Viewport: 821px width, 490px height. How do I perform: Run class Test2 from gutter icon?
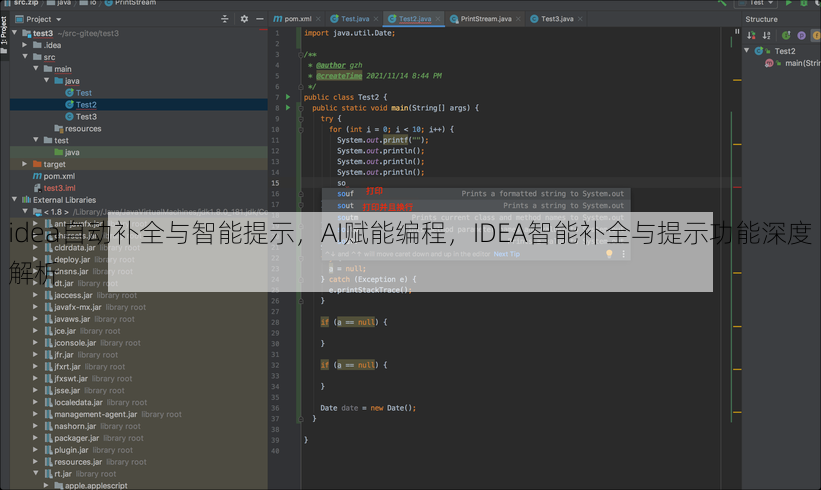click(287, 97)
